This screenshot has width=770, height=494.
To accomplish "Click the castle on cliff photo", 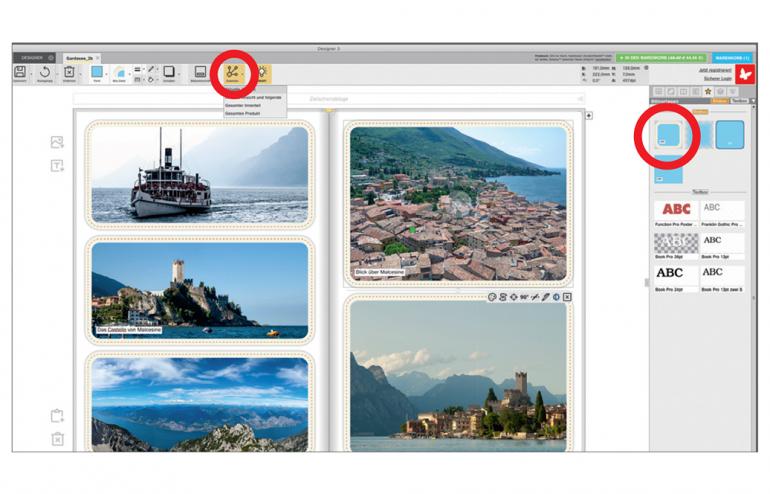I will (x=200, y=290).
